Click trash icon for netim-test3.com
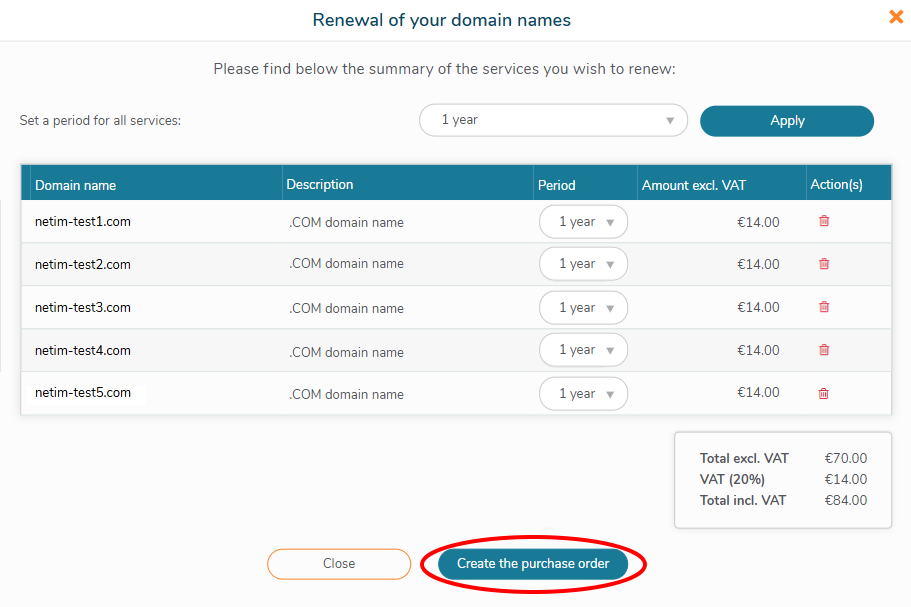 tap(824, 307)
